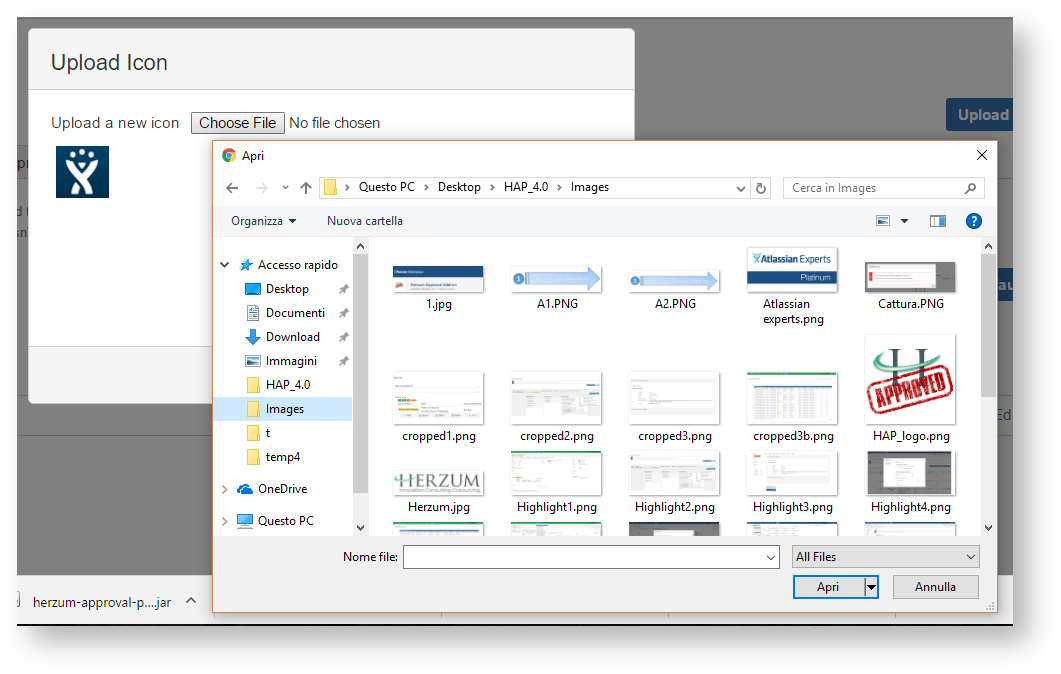Collapse the Accesso rapido section
The width and height of the screenshot is (1061, 674).
224,265
